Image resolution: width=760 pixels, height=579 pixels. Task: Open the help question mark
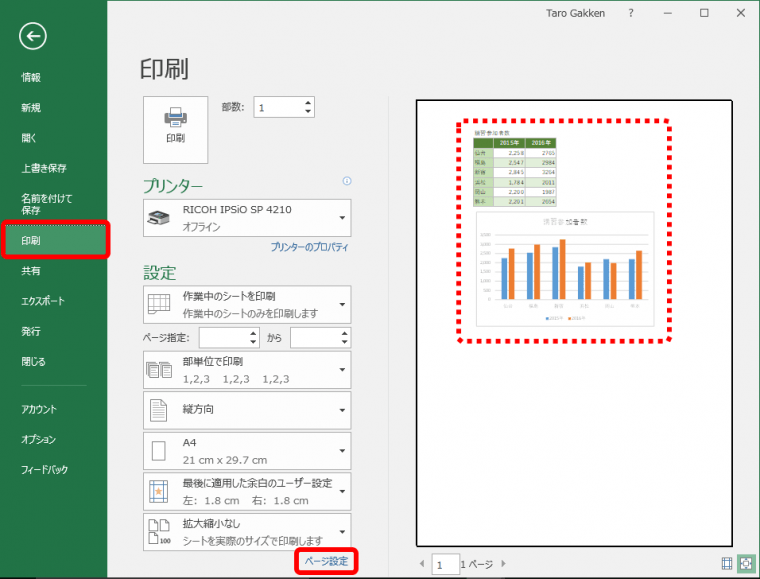click(x=631, y=13)
